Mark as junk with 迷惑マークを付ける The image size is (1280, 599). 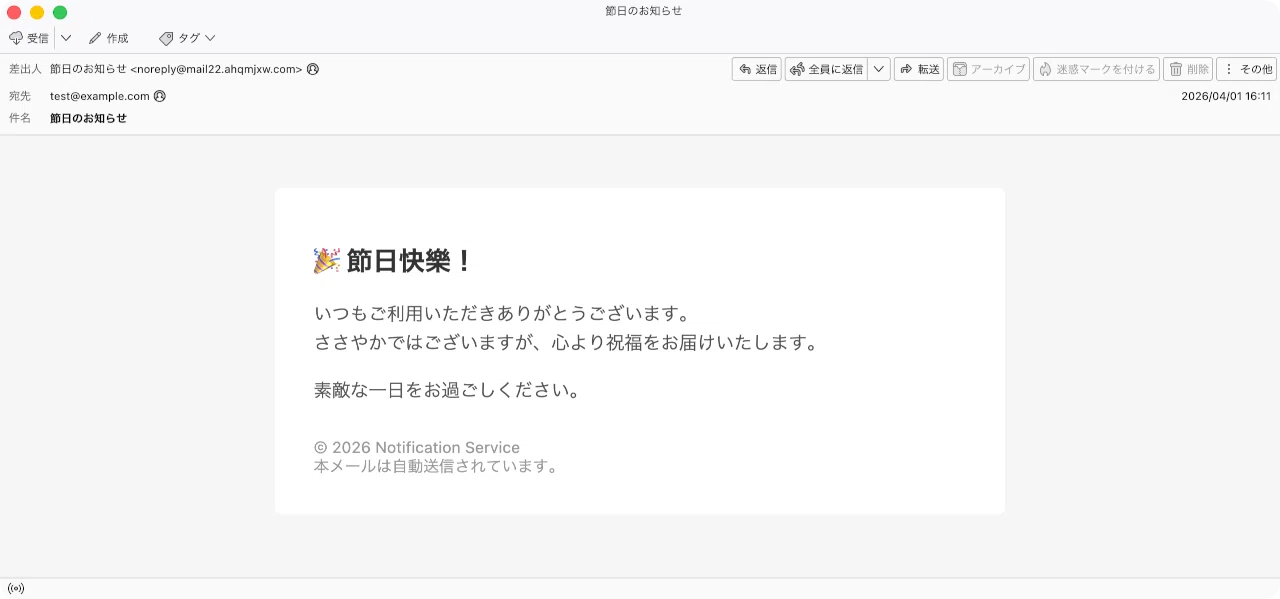tap(1097, 69)
